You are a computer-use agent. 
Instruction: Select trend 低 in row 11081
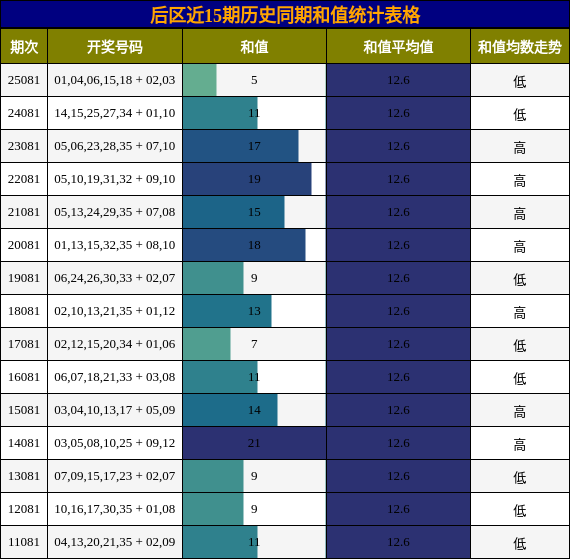pos(519,543)
